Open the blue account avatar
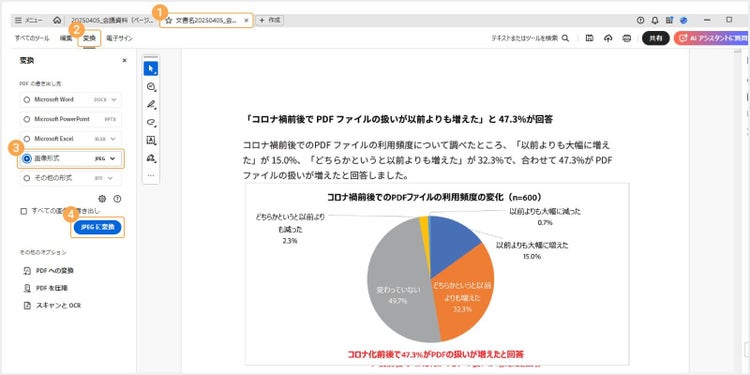This screenshot has height=375, width=750. 684,20
